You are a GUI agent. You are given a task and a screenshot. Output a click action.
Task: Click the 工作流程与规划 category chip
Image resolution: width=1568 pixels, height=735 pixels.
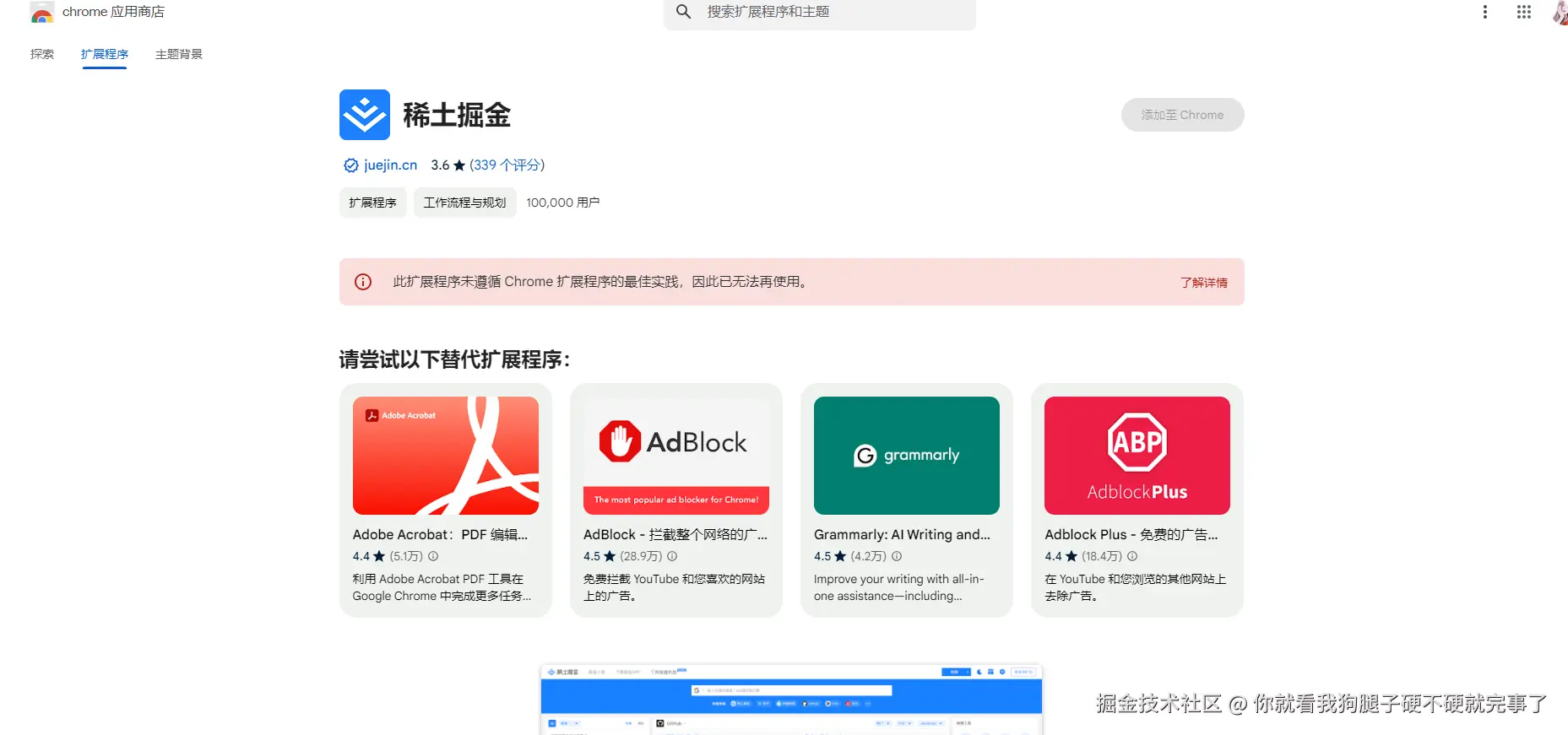[x=464, y=203]
